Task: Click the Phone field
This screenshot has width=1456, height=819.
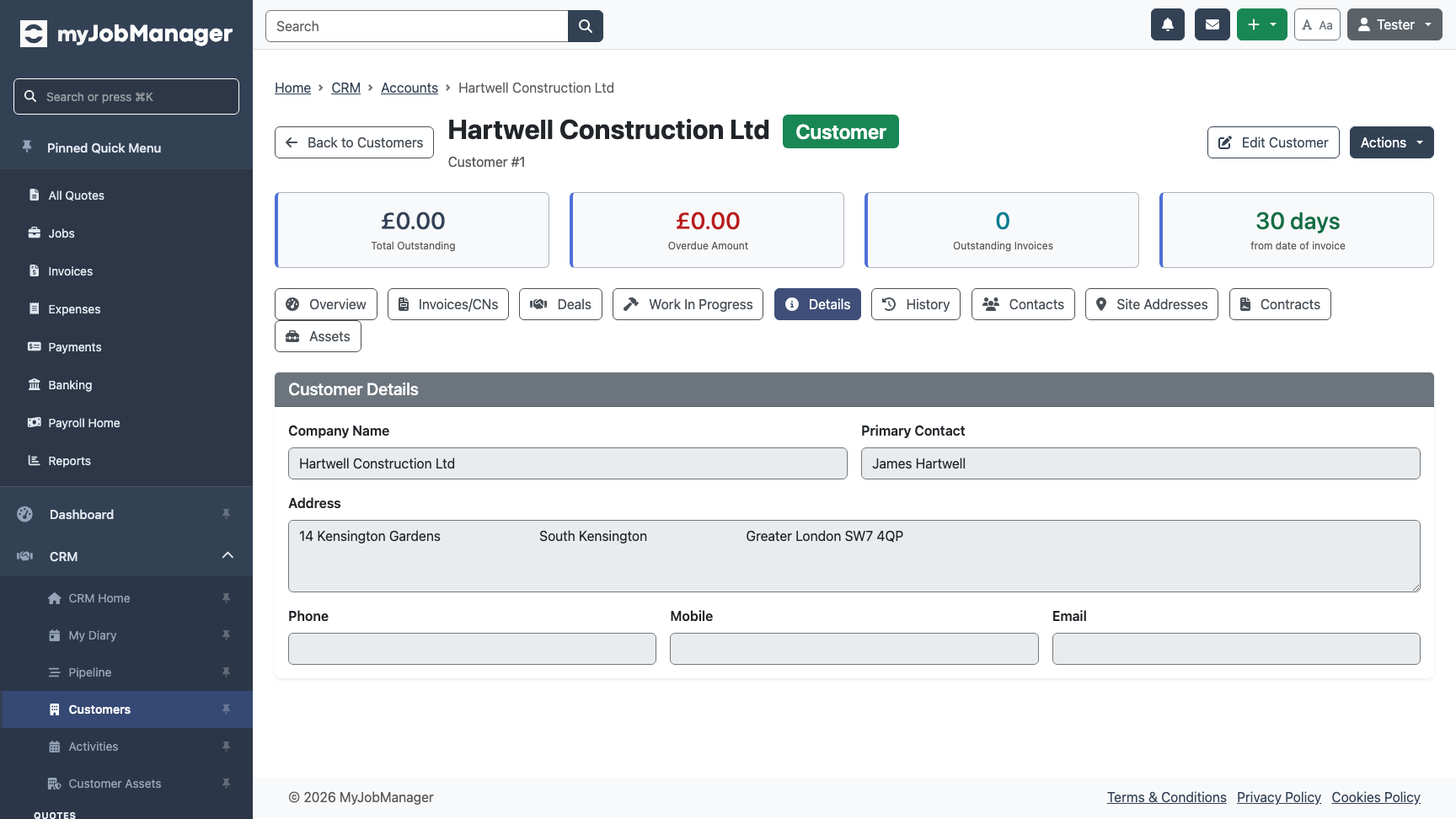Action: (472, 649)
